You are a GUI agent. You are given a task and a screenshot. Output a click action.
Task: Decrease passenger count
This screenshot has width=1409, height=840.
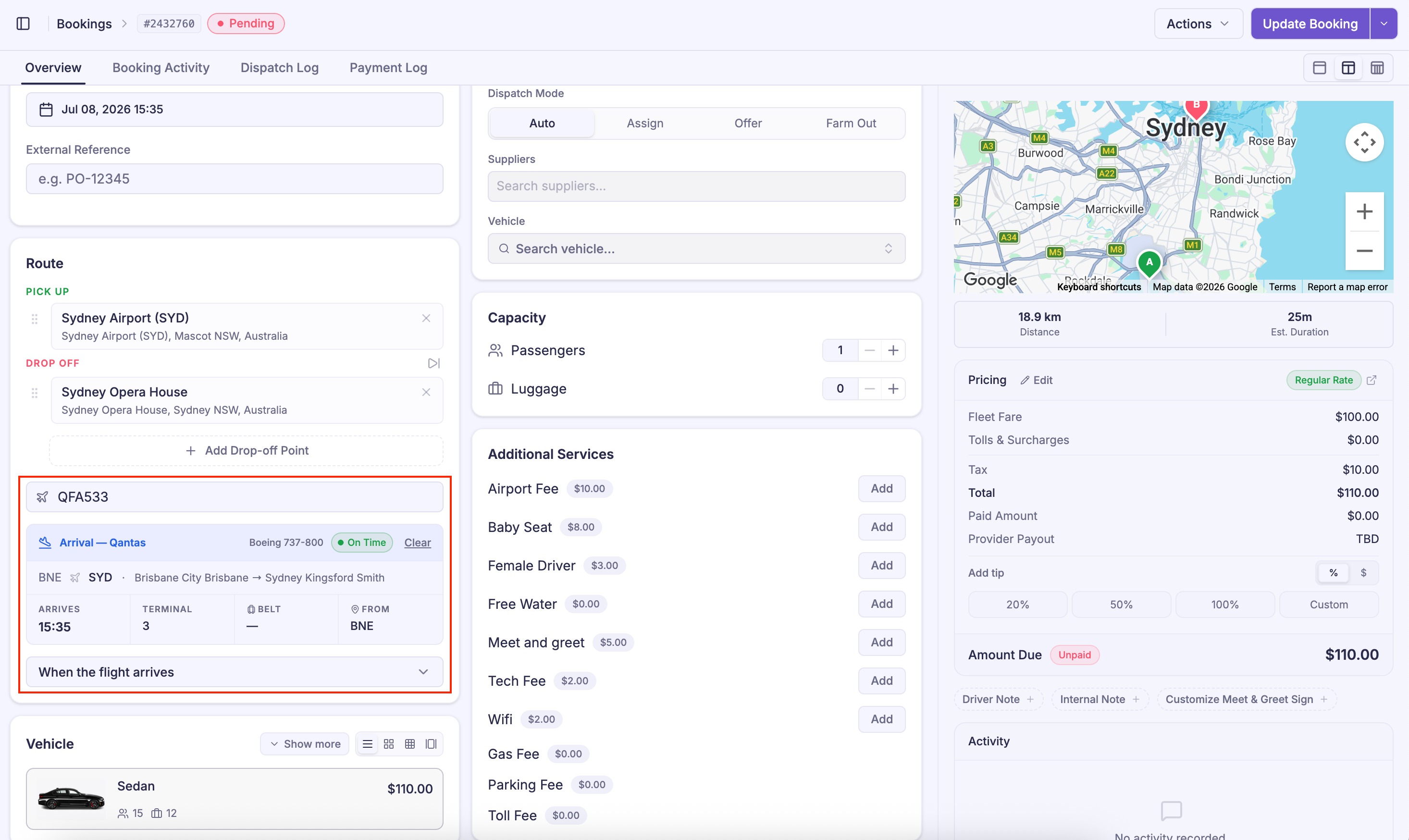[870, 350]
